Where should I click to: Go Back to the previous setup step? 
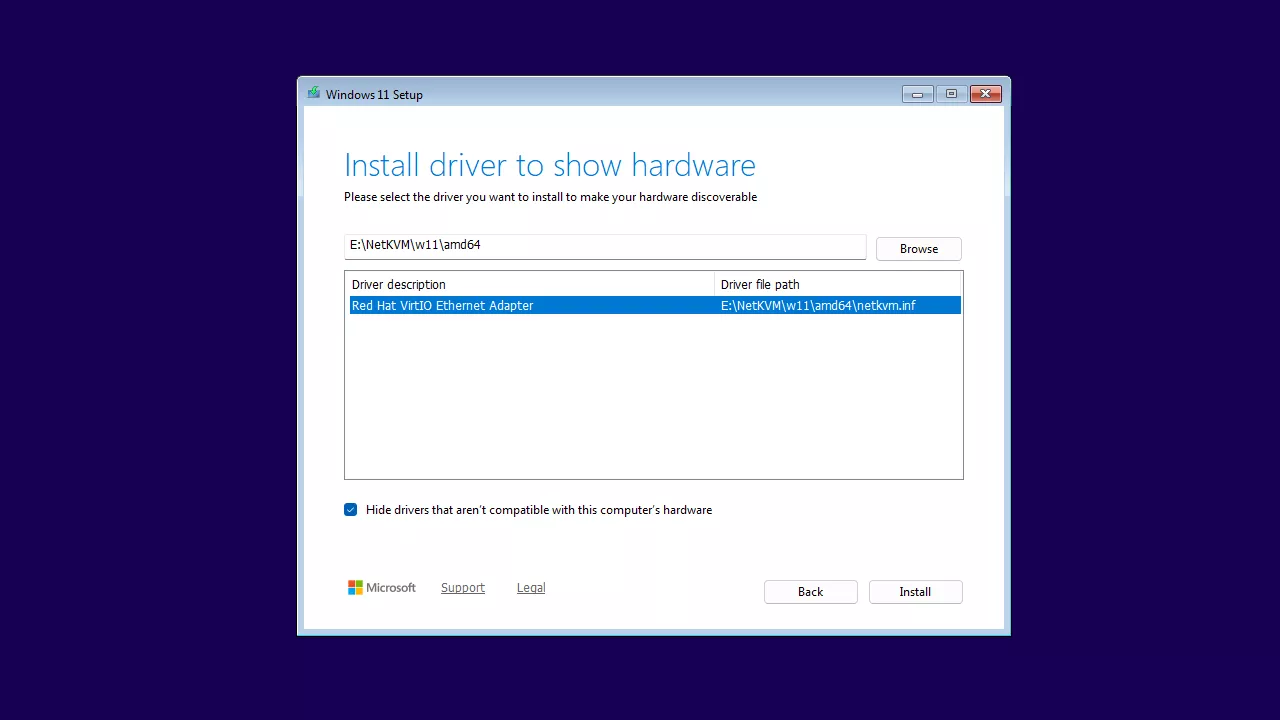coord(810,591)
